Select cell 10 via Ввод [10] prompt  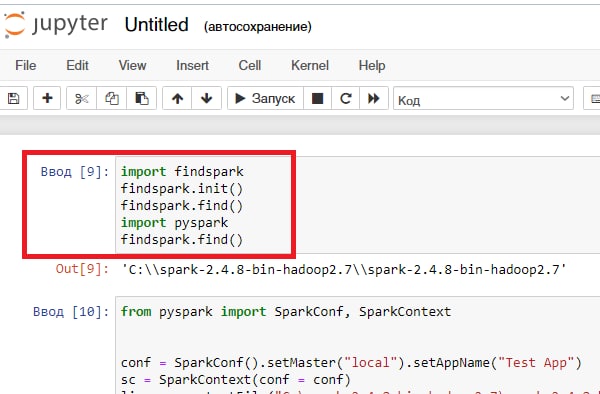(x=71, y=311)
